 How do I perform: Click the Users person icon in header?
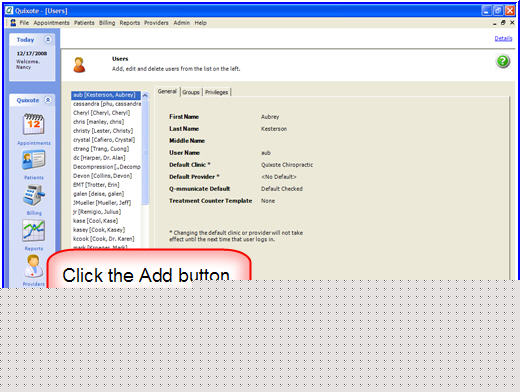click(x=79, y=65)
